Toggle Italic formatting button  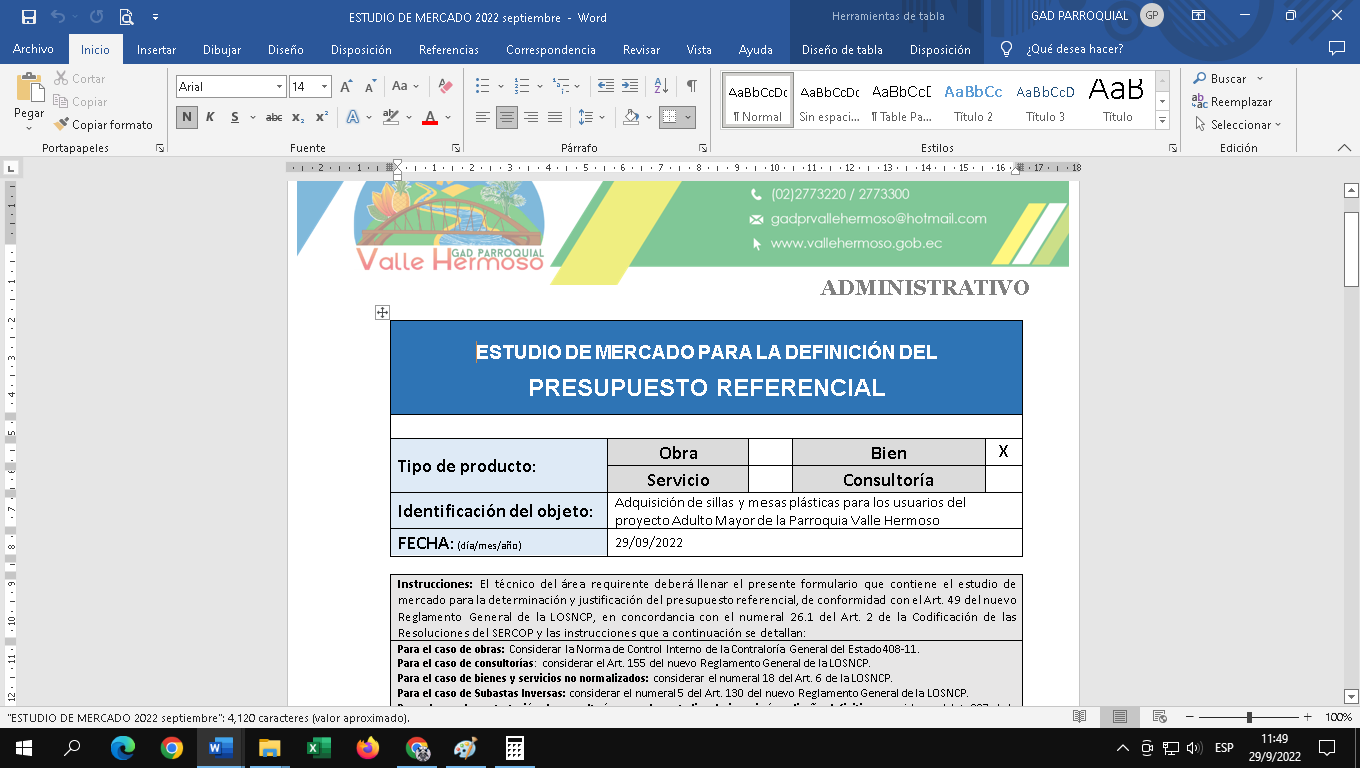tap(210, 117)
